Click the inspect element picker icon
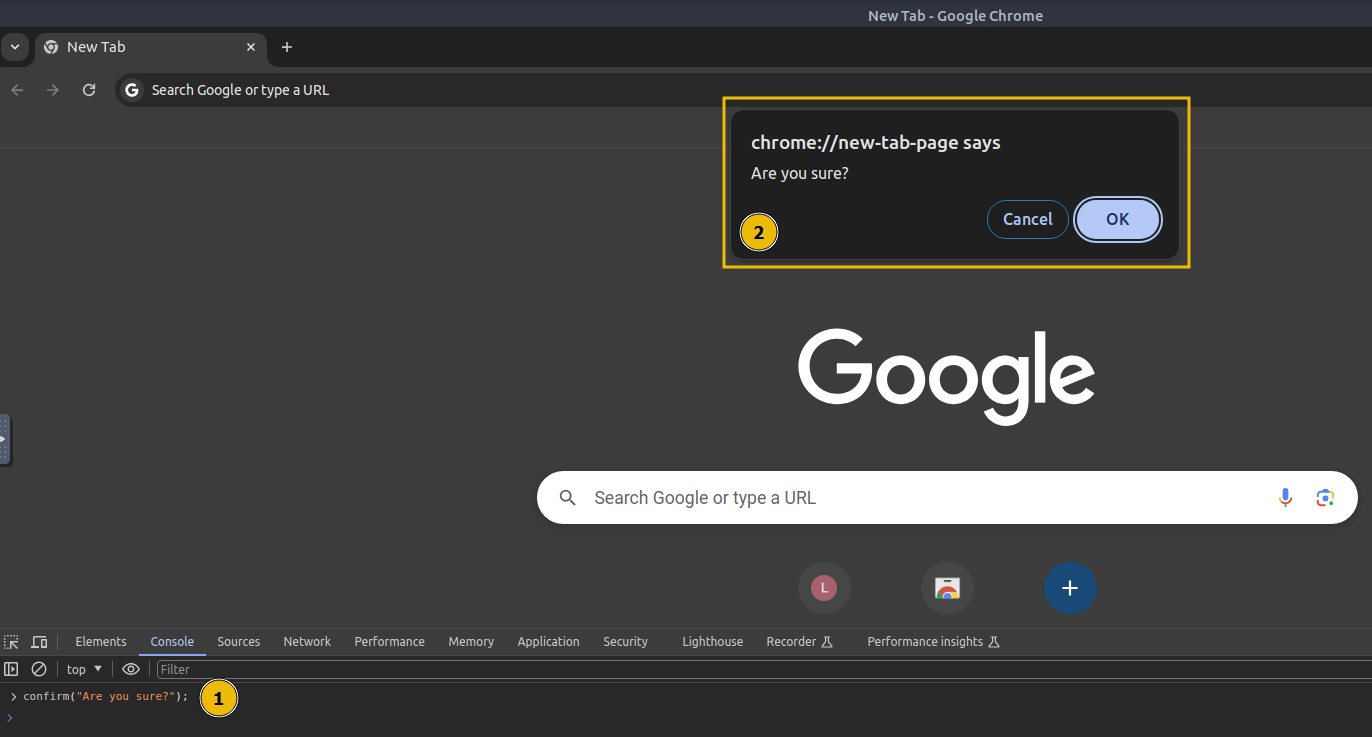Viewport: 1372px width, 737px height. coord(11,642)
